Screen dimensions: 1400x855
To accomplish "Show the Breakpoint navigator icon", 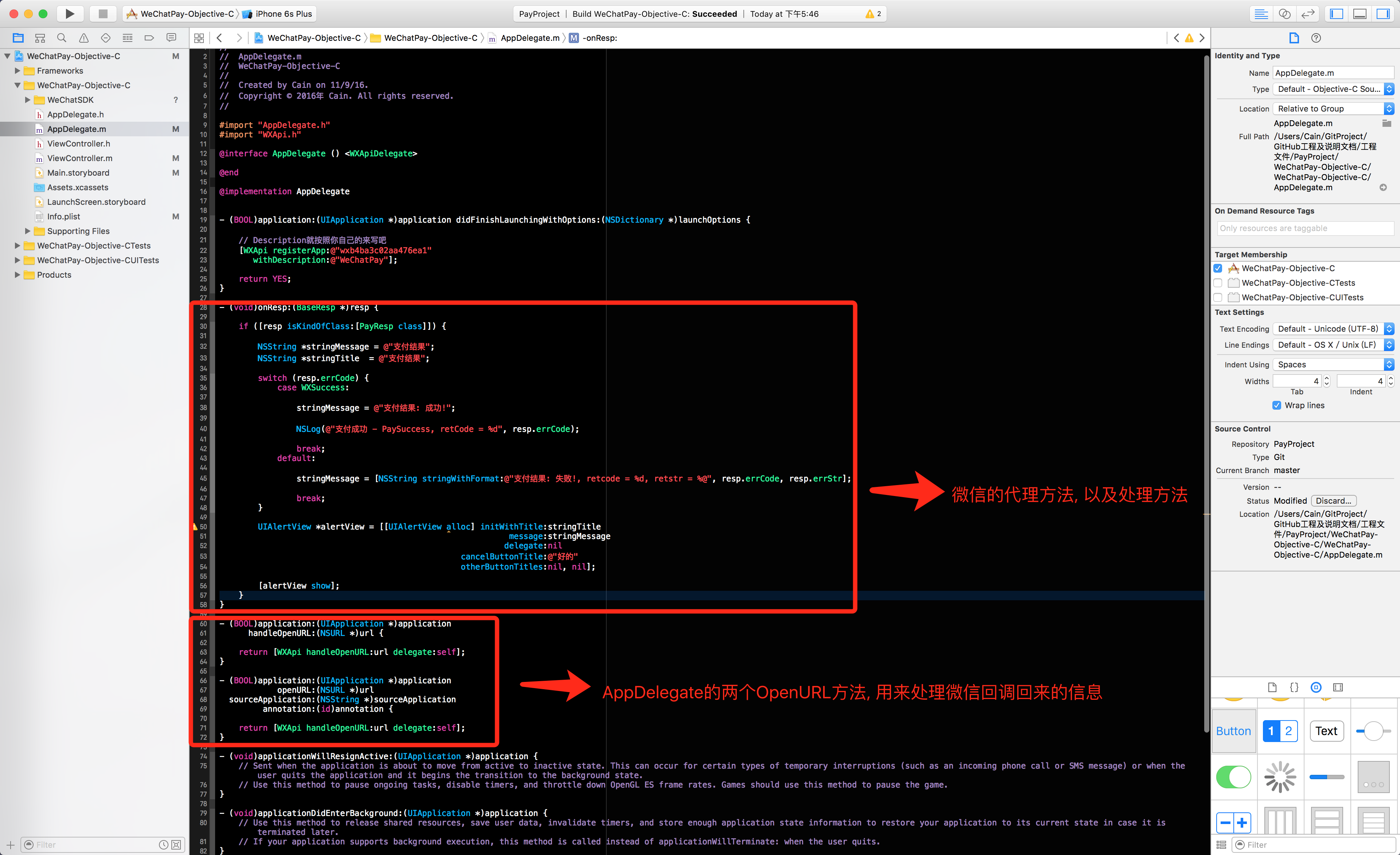I will (149, 38).
